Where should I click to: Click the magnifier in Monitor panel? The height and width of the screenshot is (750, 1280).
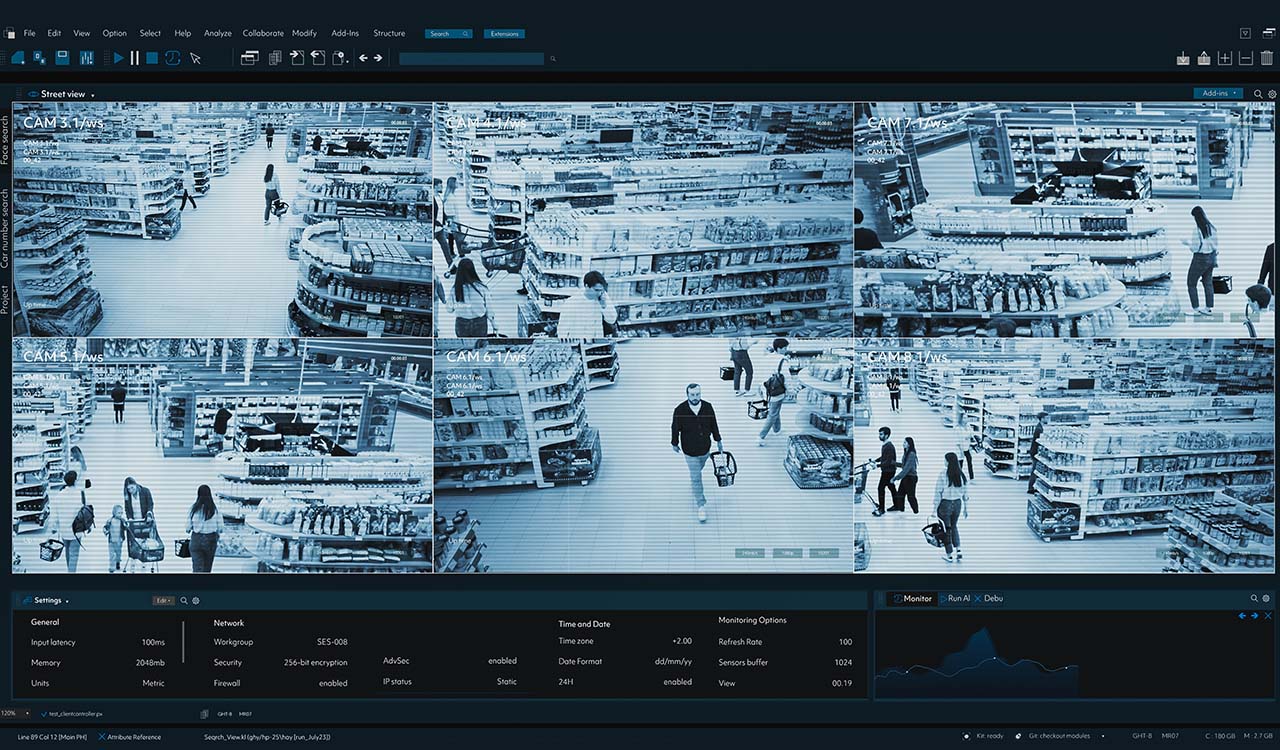coord(1254,598)
